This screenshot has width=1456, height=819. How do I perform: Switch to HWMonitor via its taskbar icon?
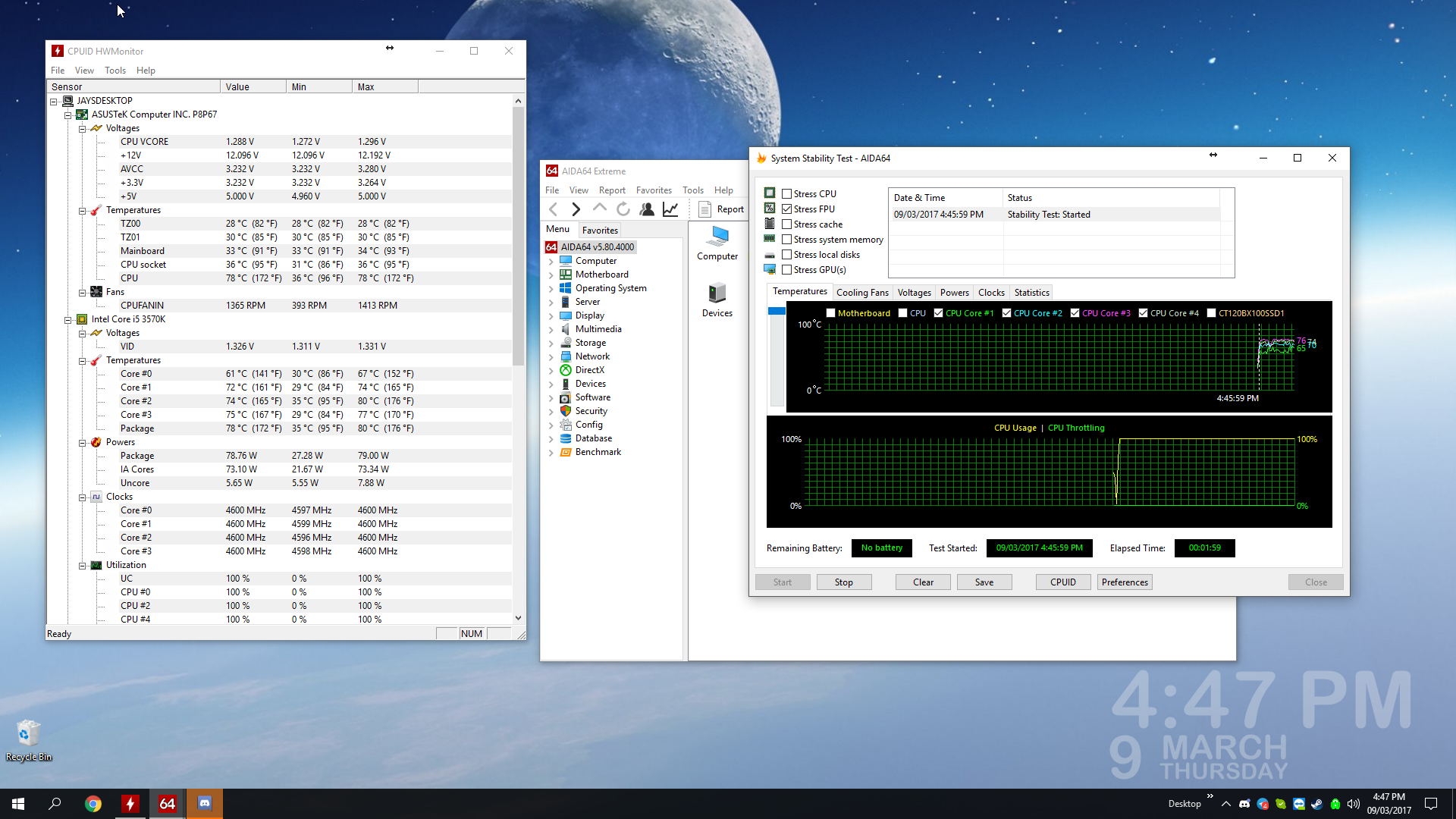130,804
